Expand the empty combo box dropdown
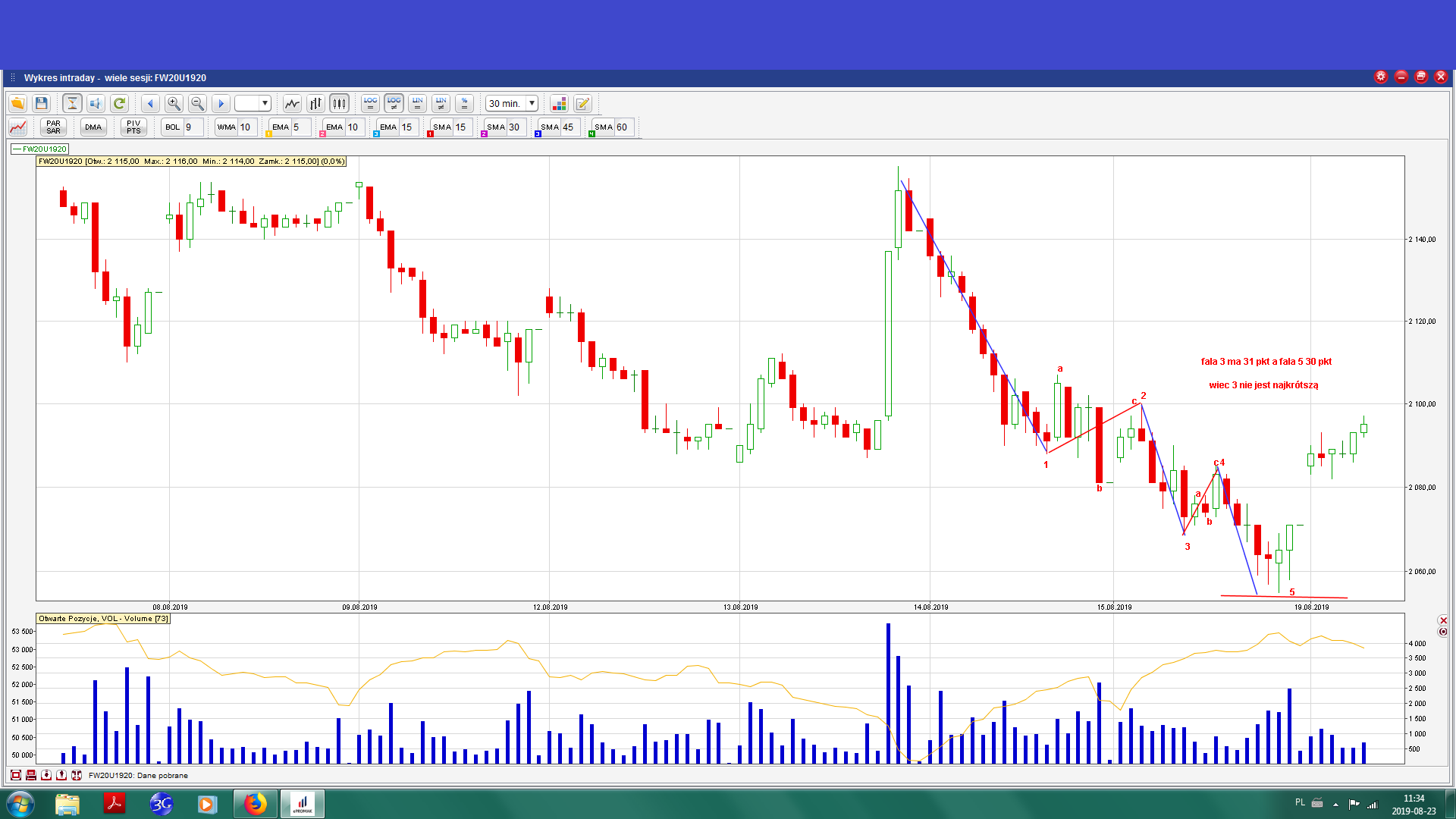This screenshot has height=819, width=1456. coord(265,103)
